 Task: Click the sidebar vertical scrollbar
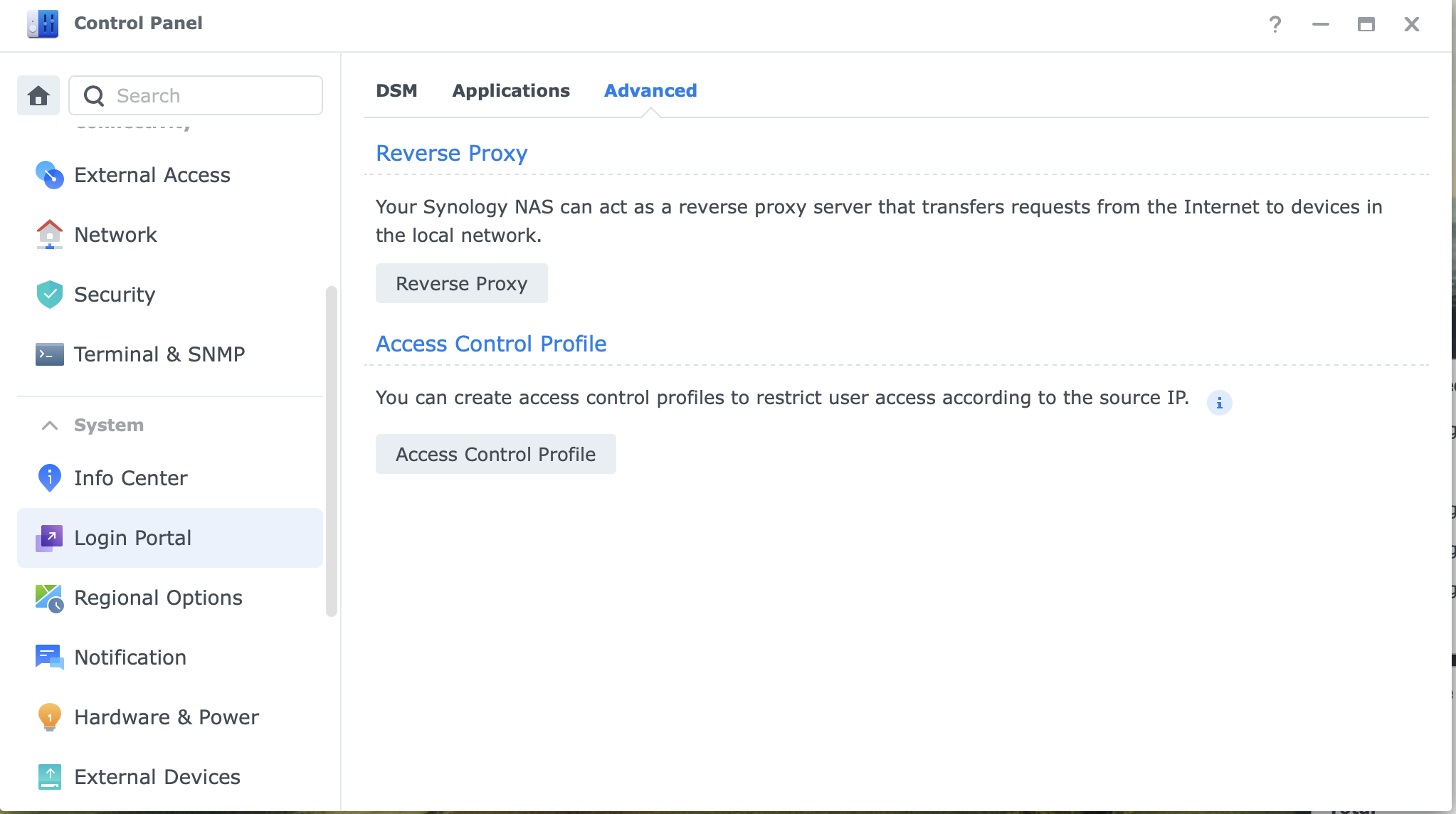(x=331, y=451)
